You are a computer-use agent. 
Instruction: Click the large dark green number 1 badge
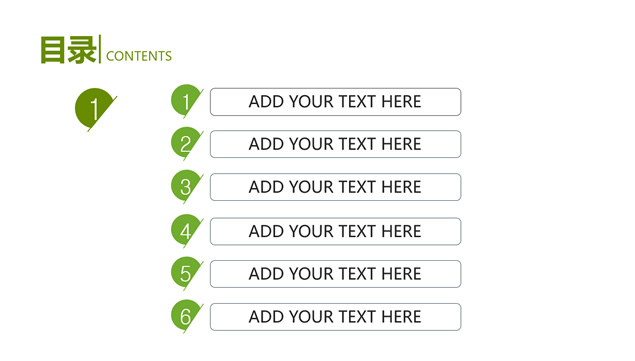tap(95, 109)
